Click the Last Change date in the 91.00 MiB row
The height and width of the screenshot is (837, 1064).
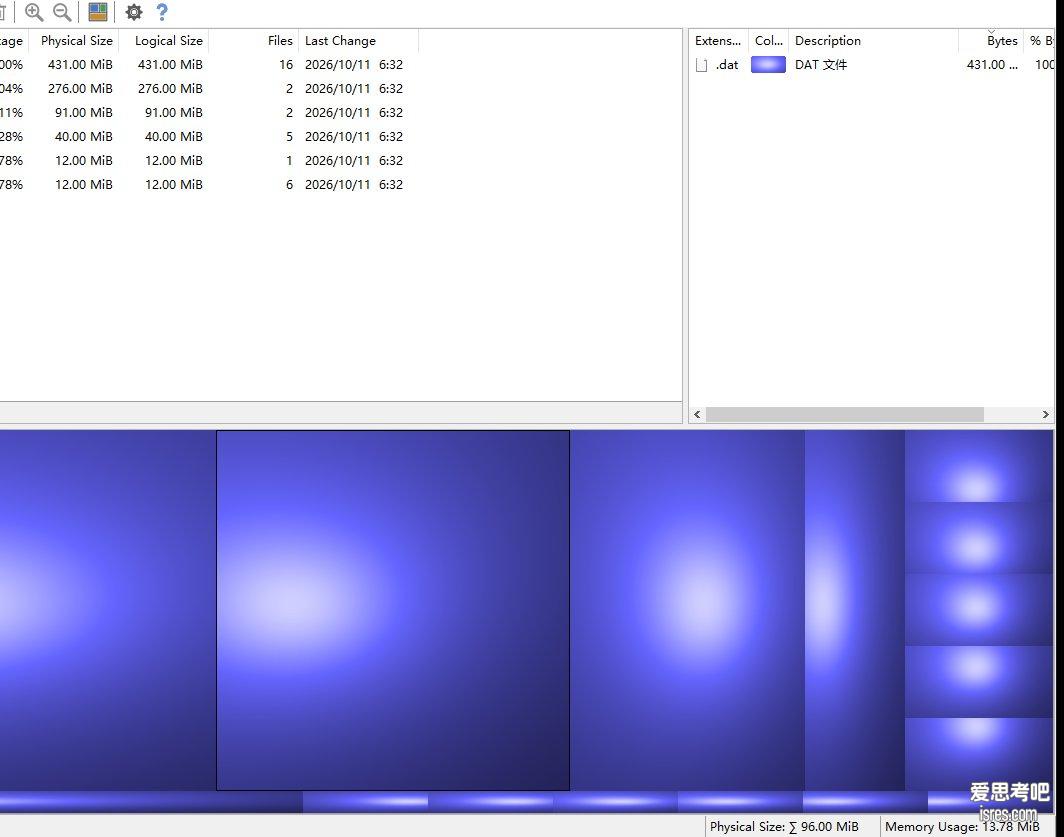click(x=354, y=113)
